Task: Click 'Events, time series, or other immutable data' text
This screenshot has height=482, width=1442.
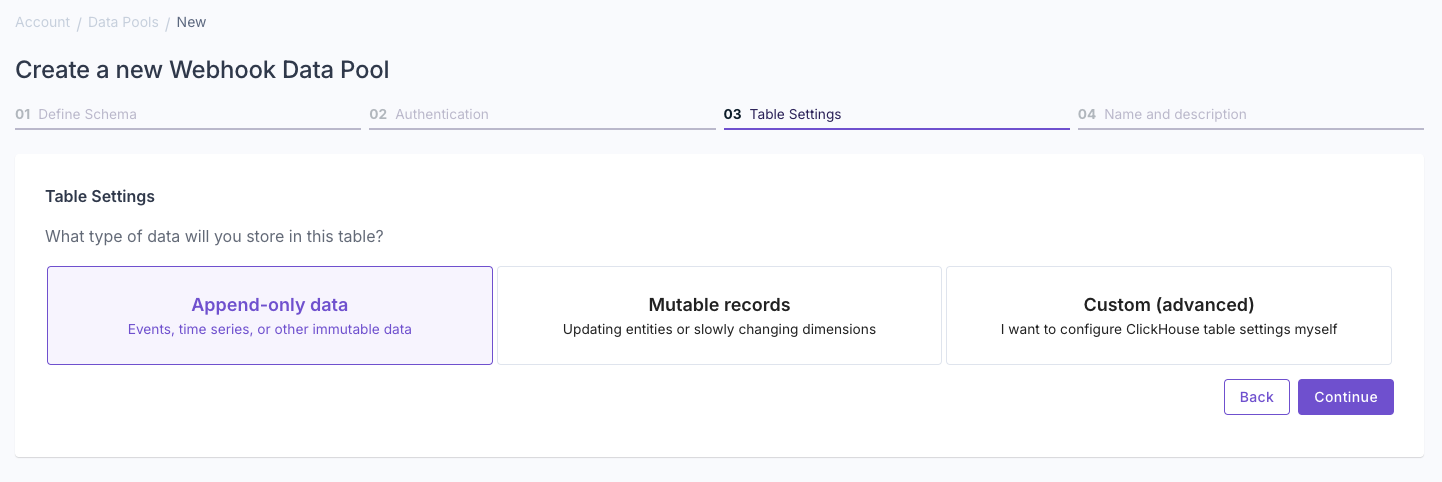Action: tap(270, 329)
